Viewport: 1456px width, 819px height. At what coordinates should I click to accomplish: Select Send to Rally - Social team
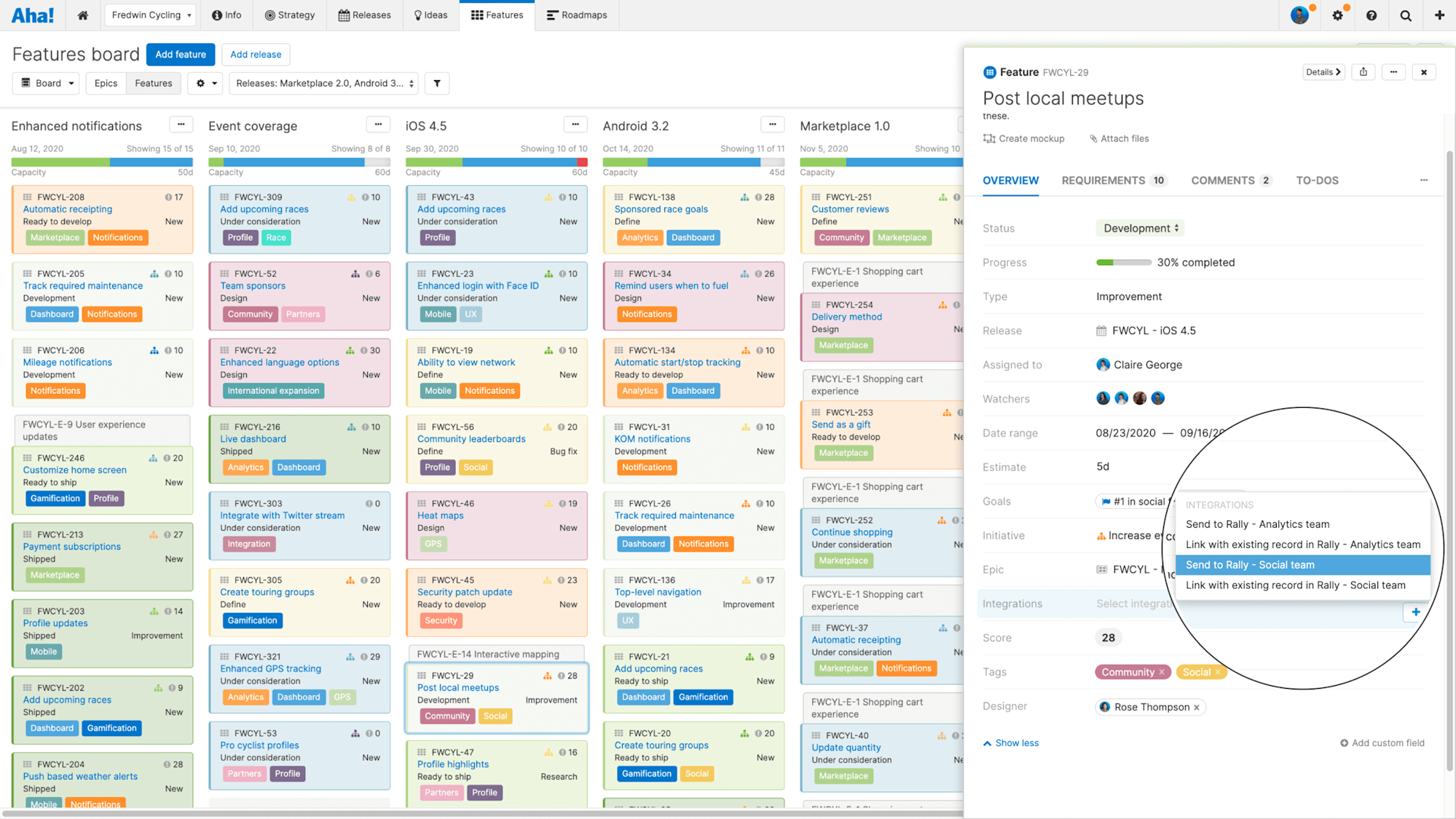[x=1250, y=564]
